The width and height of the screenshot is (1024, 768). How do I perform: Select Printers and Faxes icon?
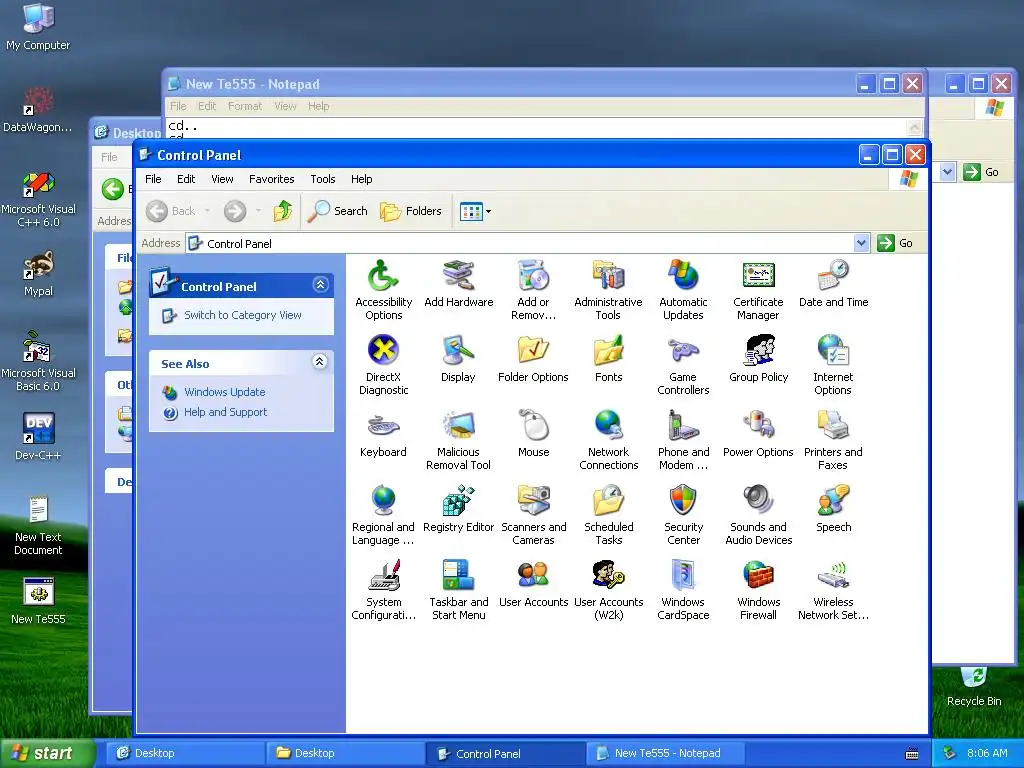click(x=833, y=440)
